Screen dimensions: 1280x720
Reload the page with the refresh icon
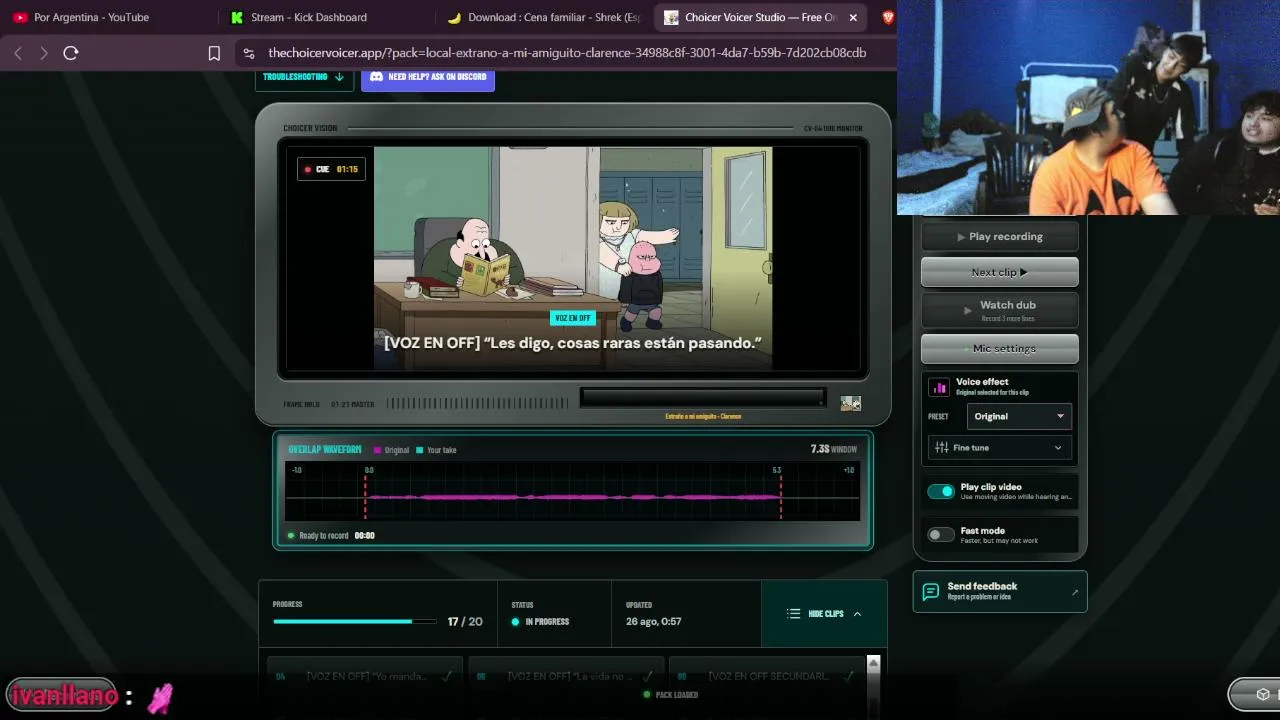tap(70, 53)
